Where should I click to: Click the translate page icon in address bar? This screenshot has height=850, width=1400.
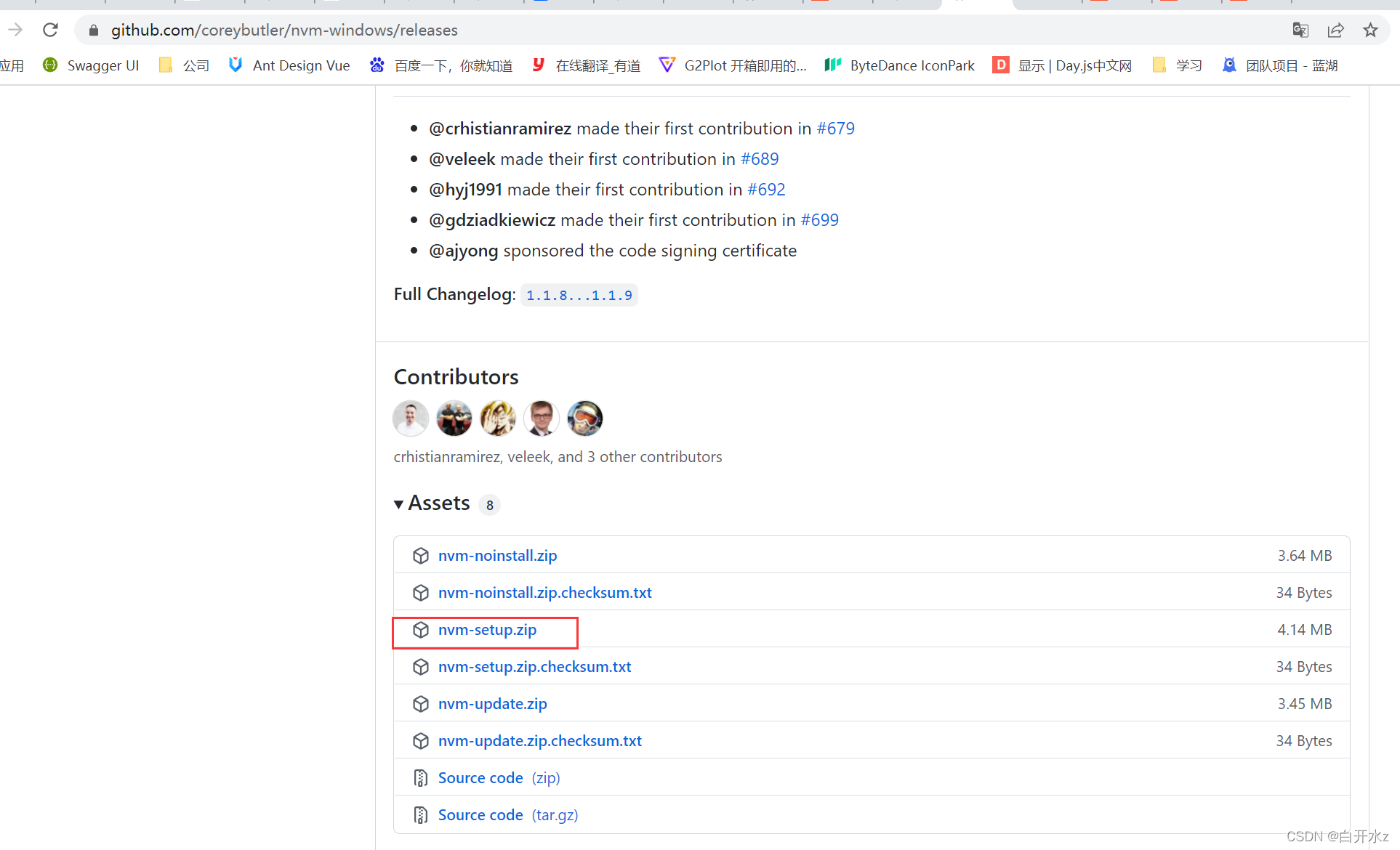[1300, 30]
